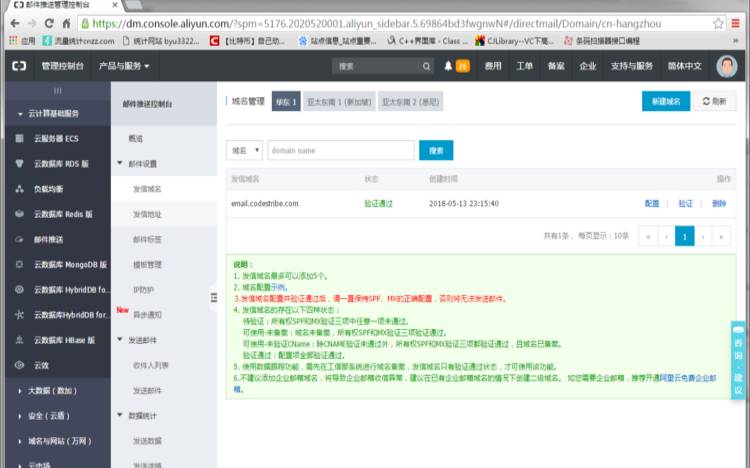Click 删除 link for email.codestribe.com

719,203
